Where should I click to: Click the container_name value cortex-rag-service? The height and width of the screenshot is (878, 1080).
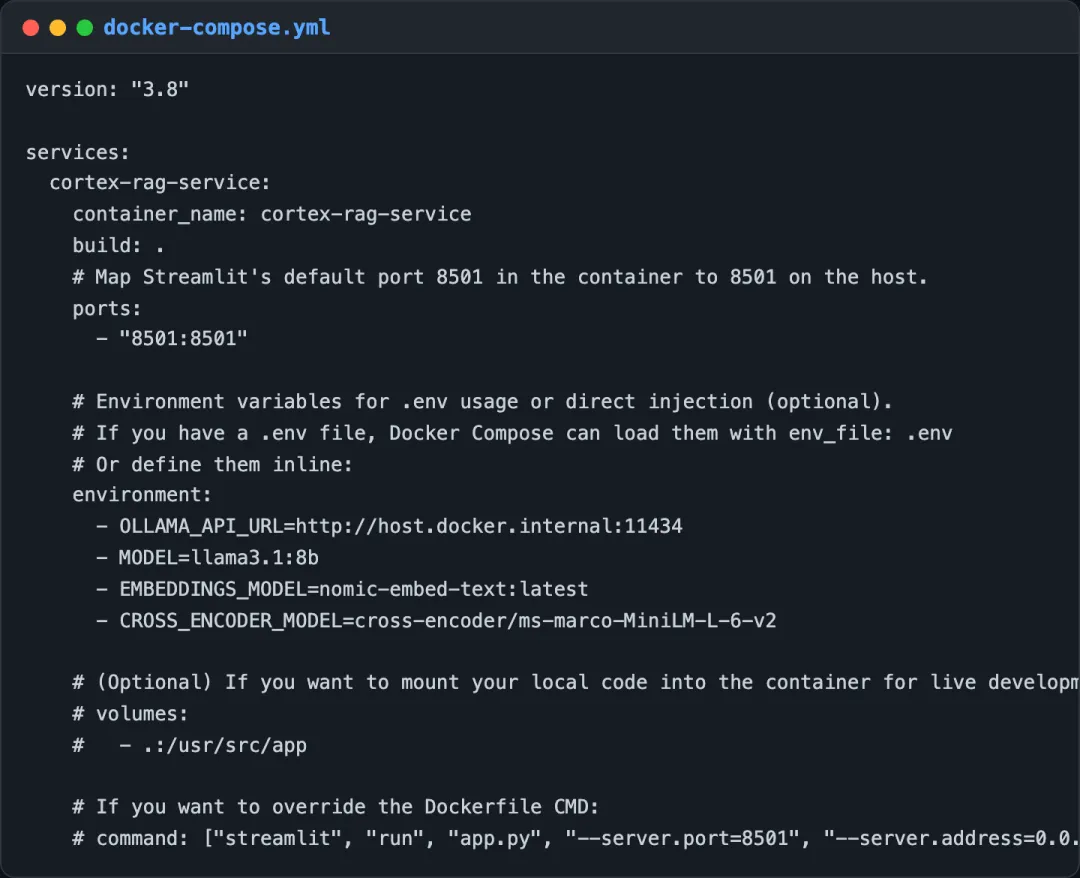366,214
